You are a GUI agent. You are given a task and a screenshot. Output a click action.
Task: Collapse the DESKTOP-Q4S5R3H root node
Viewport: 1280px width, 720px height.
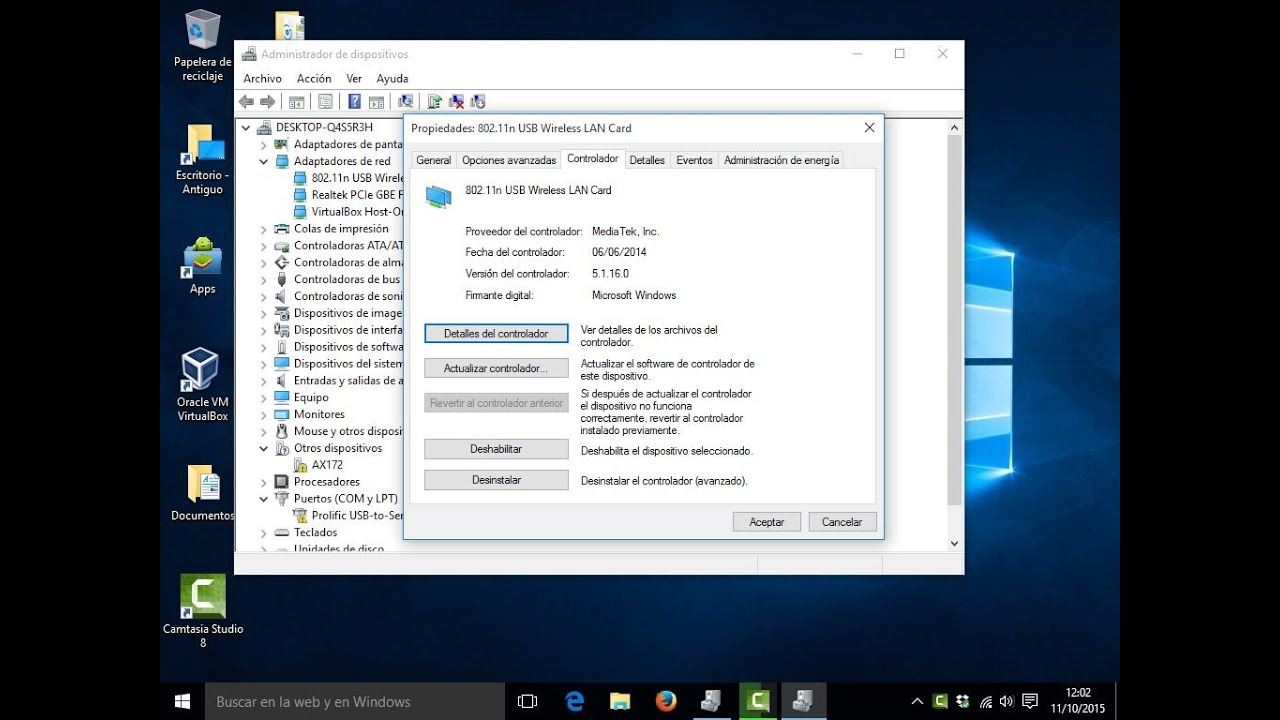coord(246,128)
